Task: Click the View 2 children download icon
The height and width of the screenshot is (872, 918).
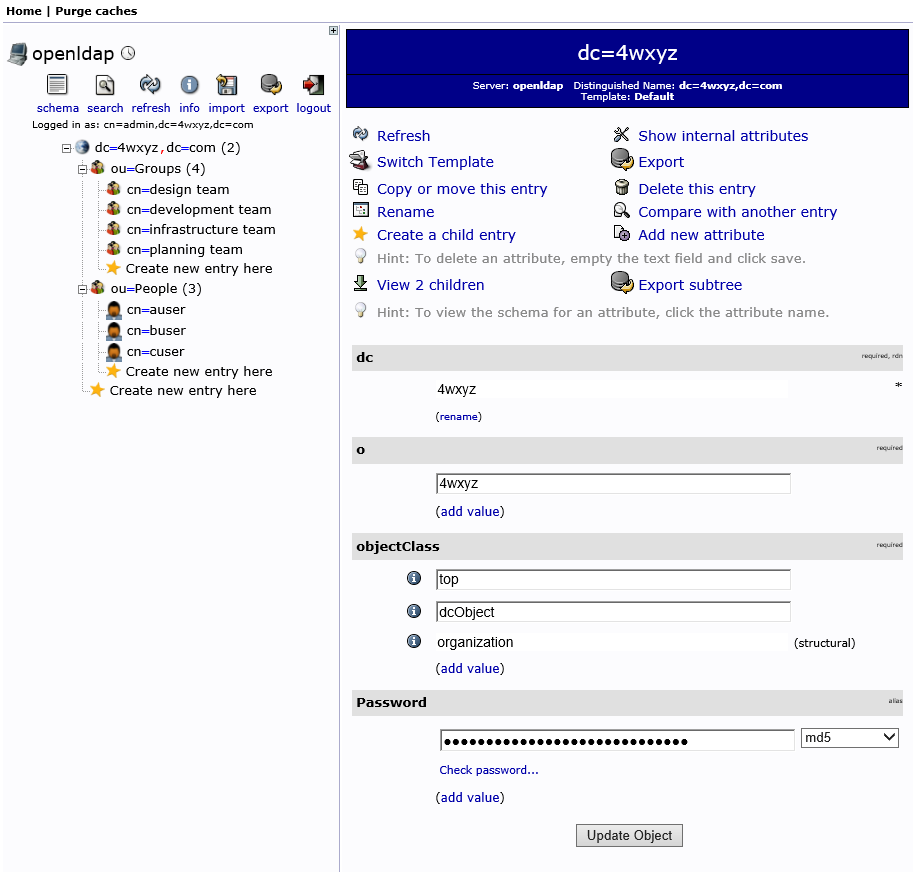Action: click(x=361, y=283)
